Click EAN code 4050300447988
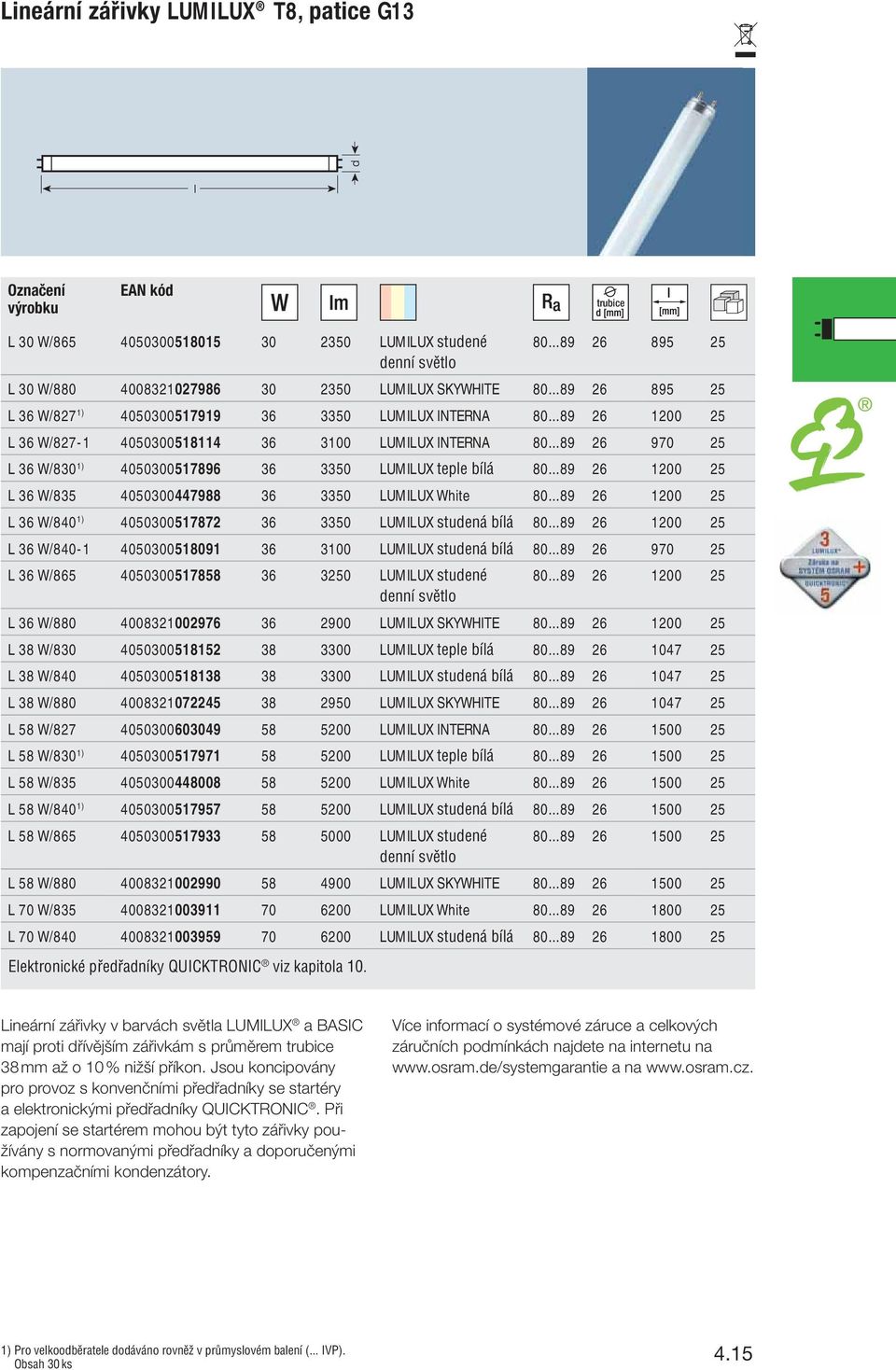Image resolution: width=896 pixels, height=1370 pixels. [171, 496]
